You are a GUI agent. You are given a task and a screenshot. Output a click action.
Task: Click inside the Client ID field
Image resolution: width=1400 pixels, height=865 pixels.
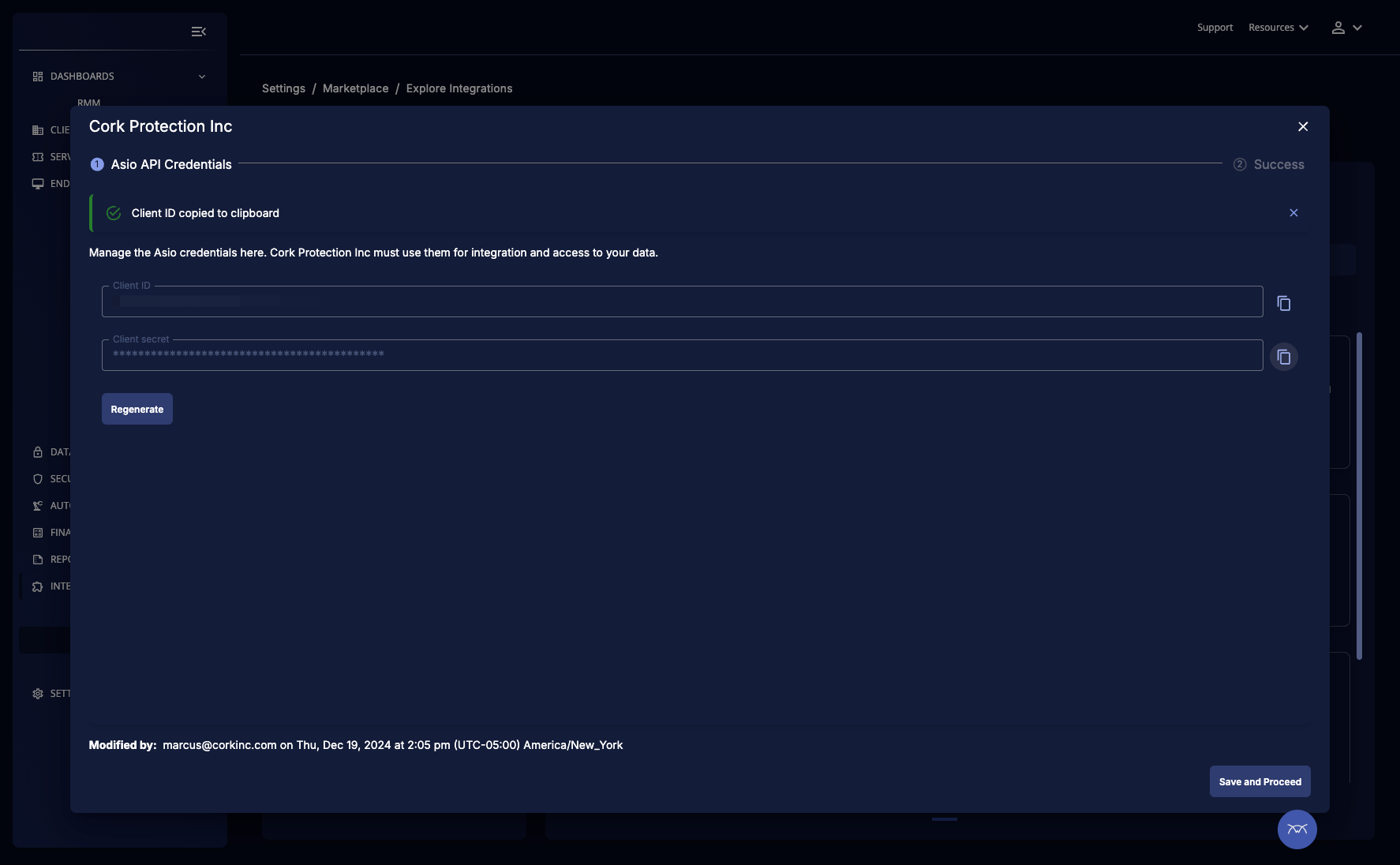[683, 301]
